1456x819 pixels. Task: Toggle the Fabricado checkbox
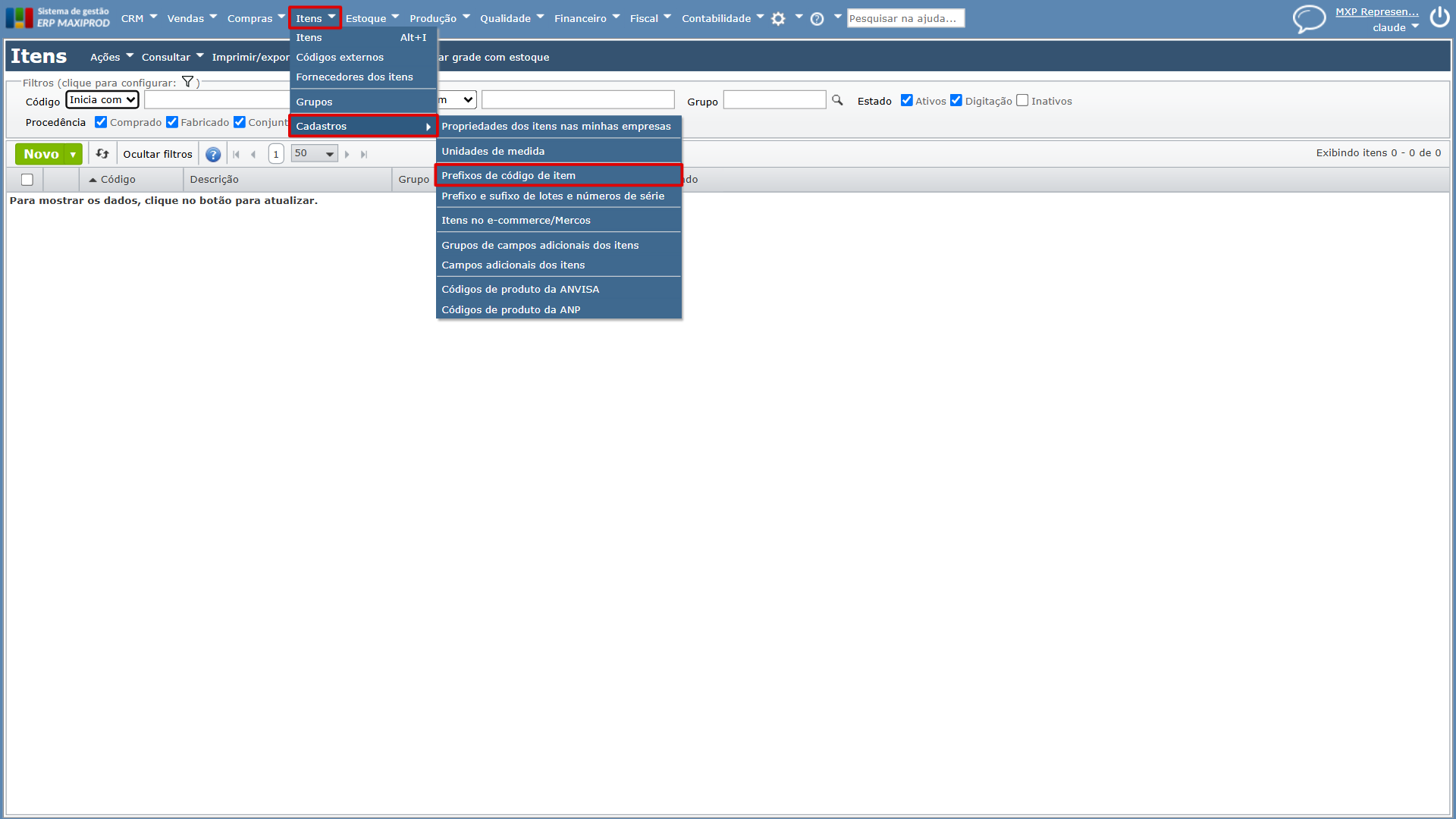click(x=172, y=122)
